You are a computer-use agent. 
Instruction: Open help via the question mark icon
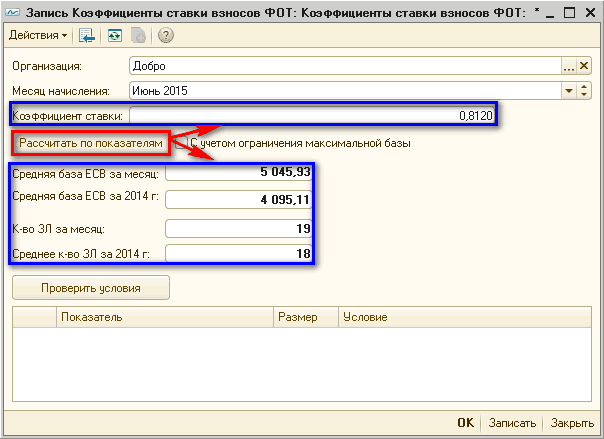pyautogui.click(x=166, y=35)
